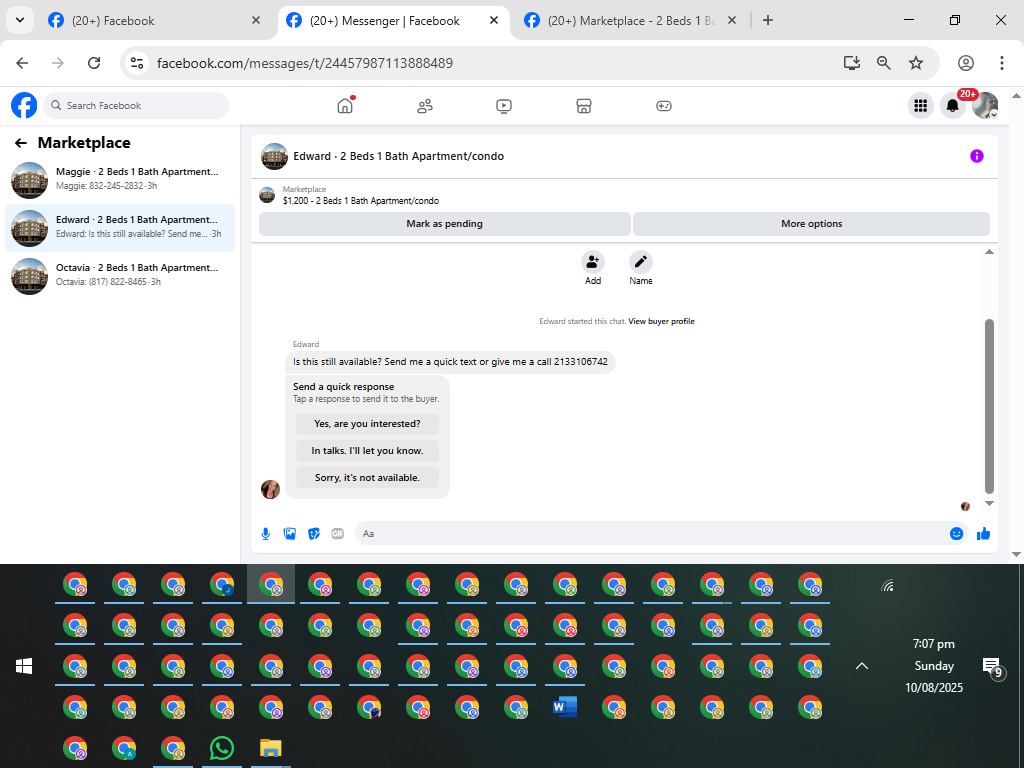Click the purple conversation information icon
The image size is (1024, 768).
tap(976, 156)
